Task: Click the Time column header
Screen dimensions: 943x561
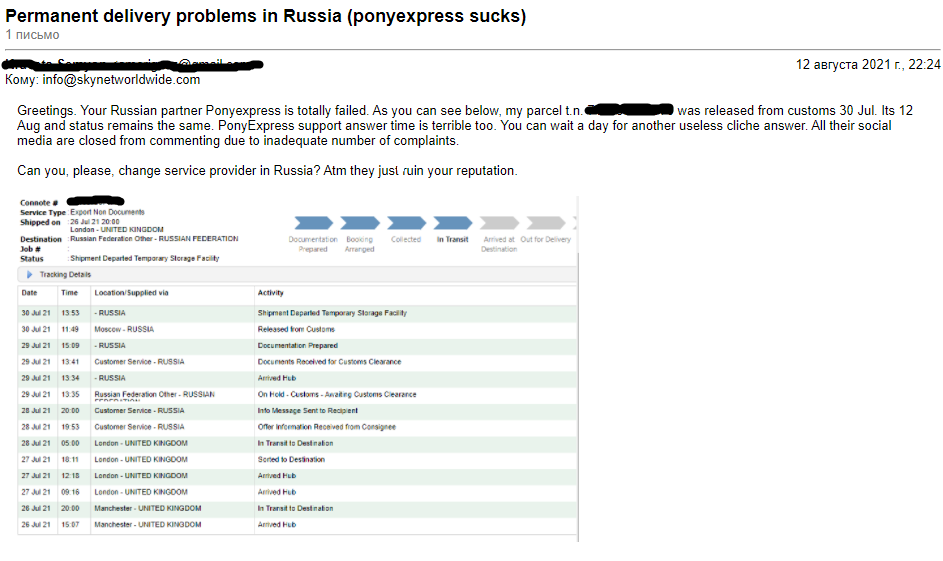Action: [69, 293]
